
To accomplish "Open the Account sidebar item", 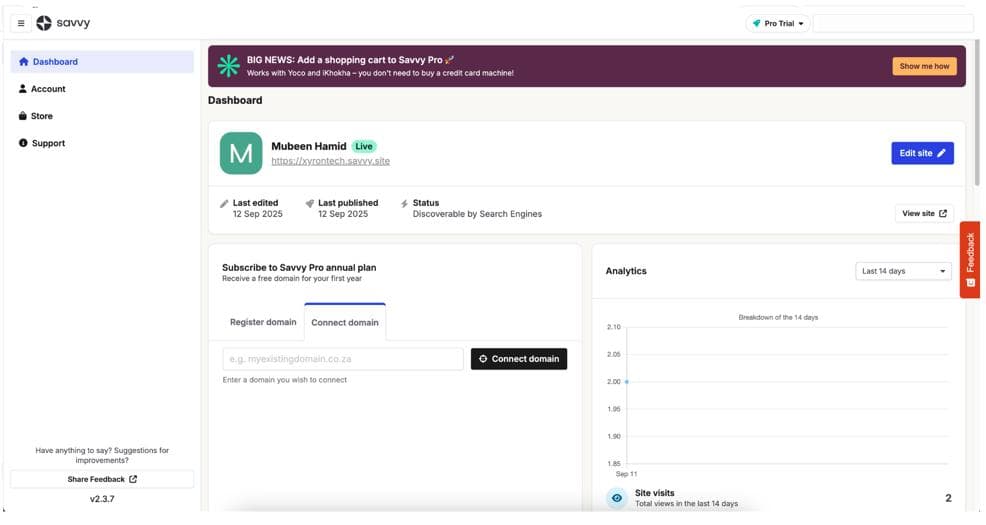I will (x=47, y=89).
